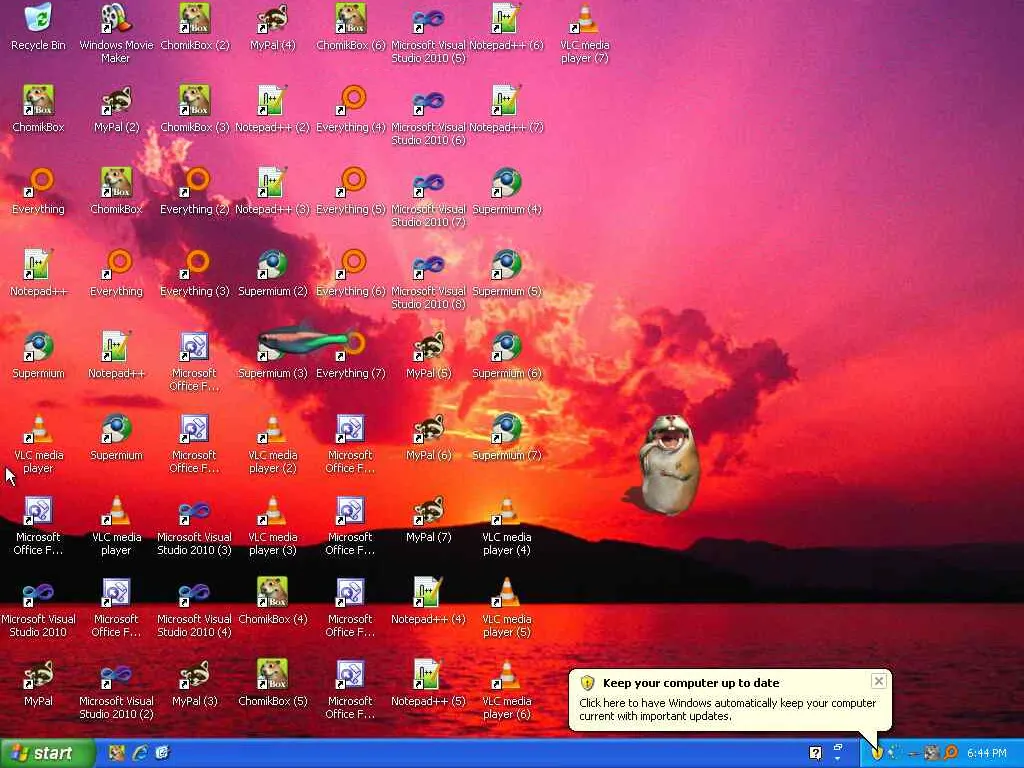Click the 'Keep your computer up to date' balloon

(x=729, y=699)
